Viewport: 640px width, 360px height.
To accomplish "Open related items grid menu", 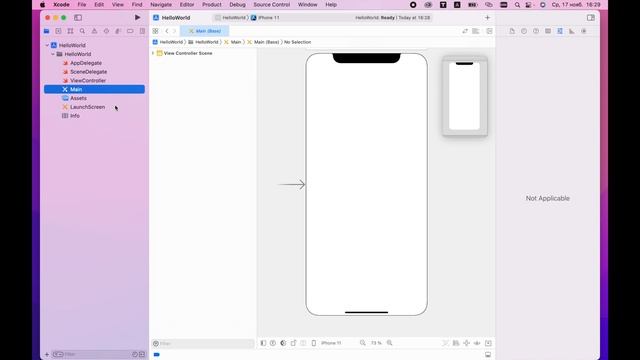I will click(x=156, y=31).
